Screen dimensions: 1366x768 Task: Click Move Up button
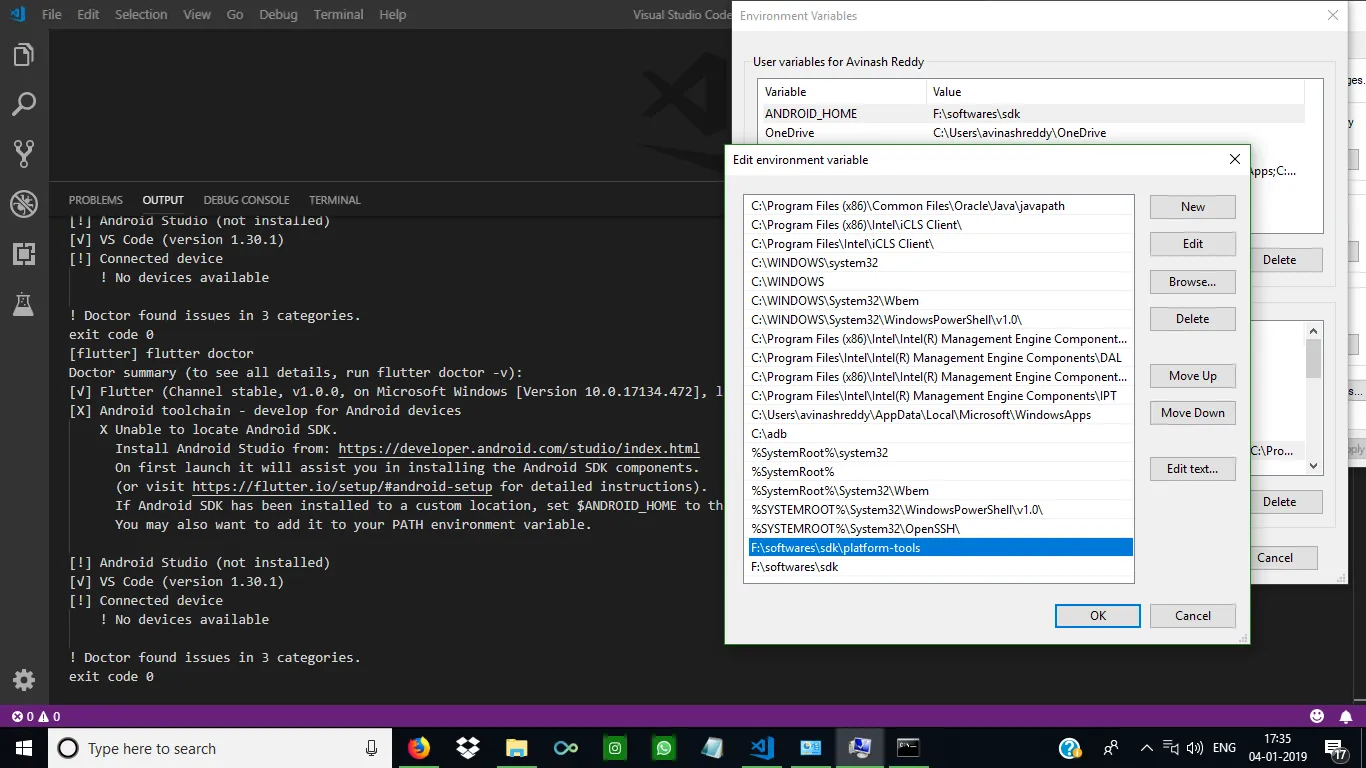click(x=1193, y=376)
